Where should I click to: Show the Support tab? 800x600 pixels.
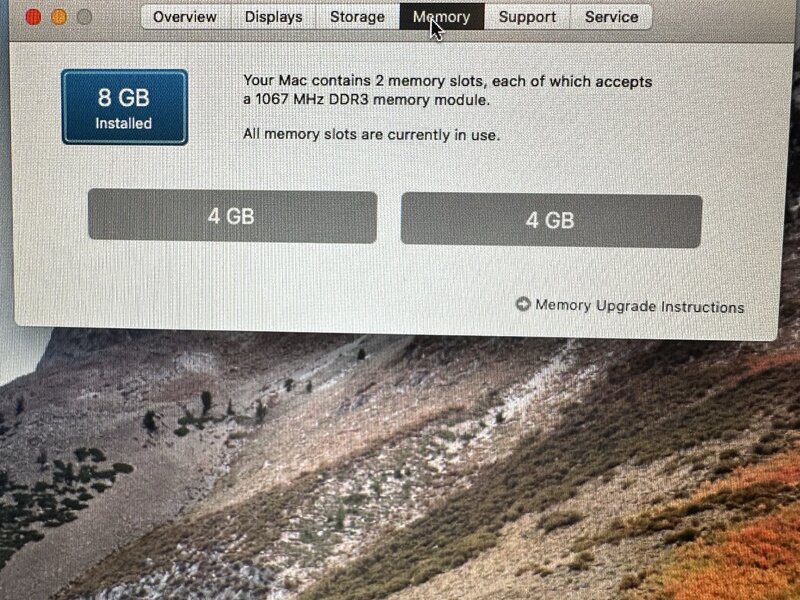point(527,17)
